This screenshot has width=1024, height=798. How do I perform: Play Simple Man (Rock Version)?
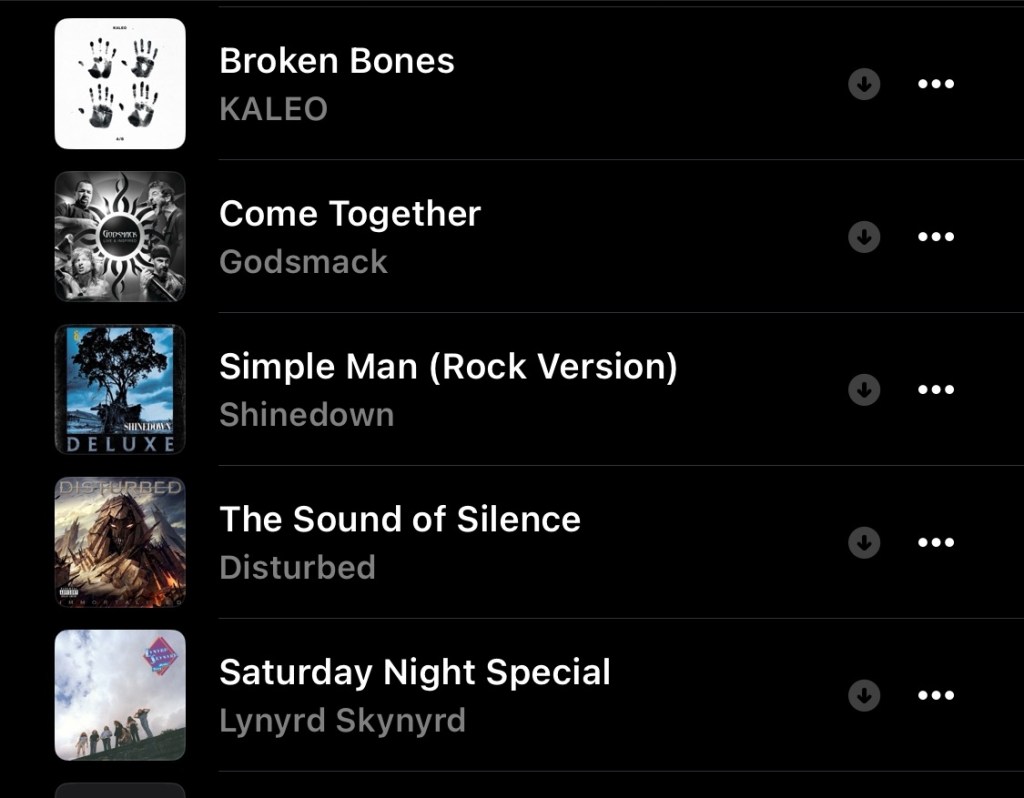click(448, 368)
